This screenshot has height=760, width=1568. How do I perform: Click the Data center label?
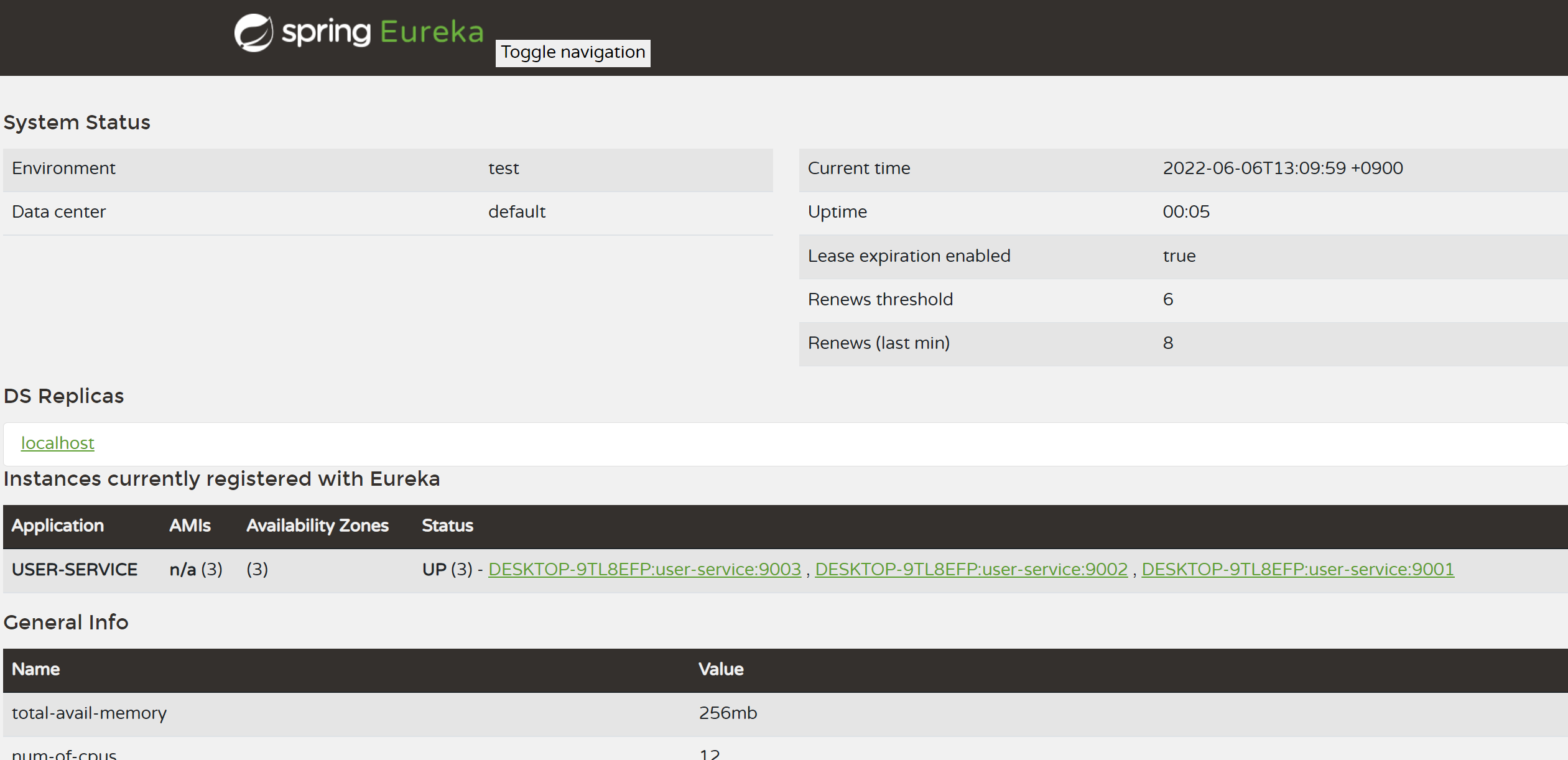[58, 212]
